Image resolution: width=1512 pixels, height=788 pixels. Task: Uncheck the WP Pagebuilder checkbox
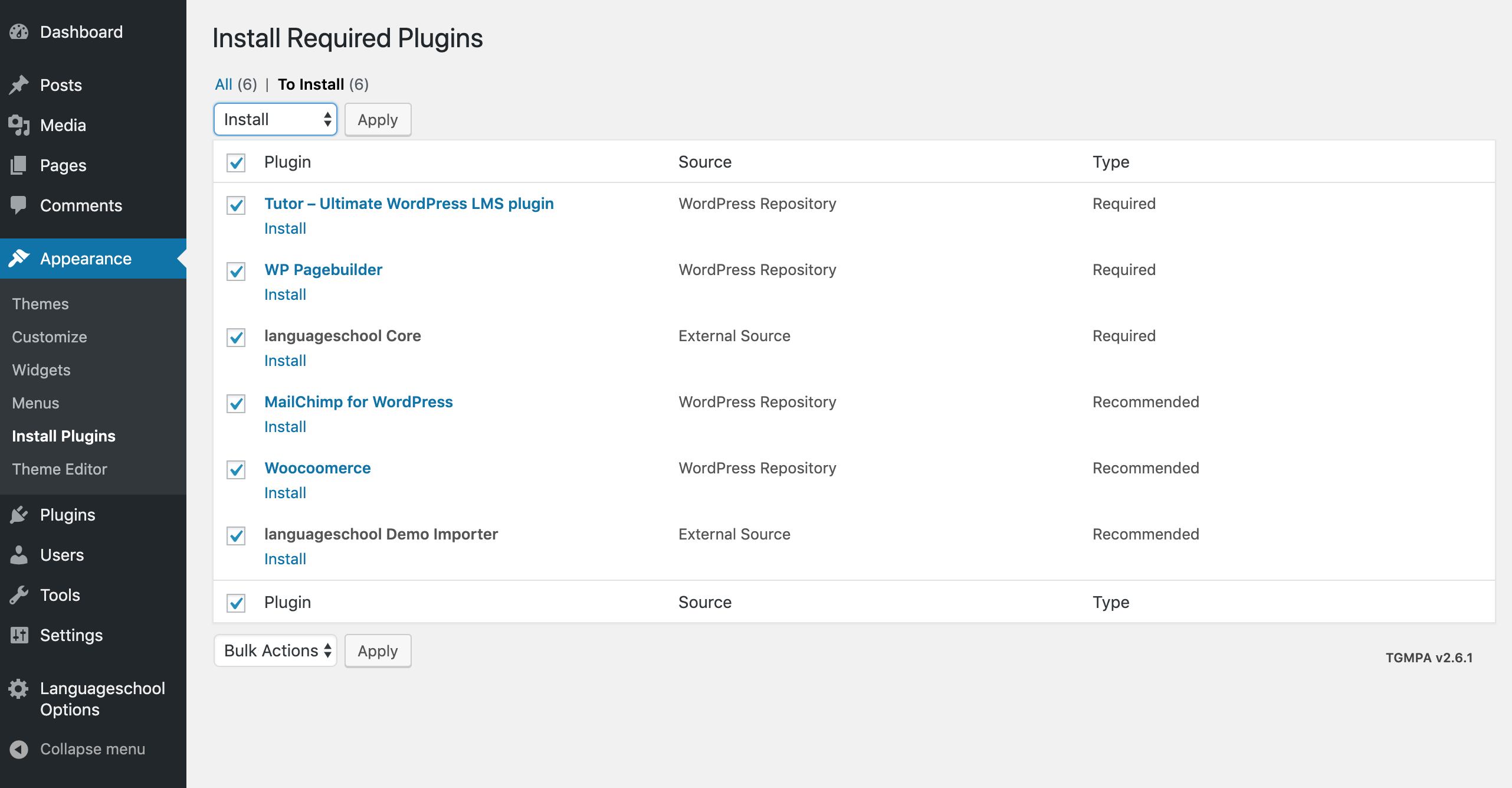(x=236, y=271)
